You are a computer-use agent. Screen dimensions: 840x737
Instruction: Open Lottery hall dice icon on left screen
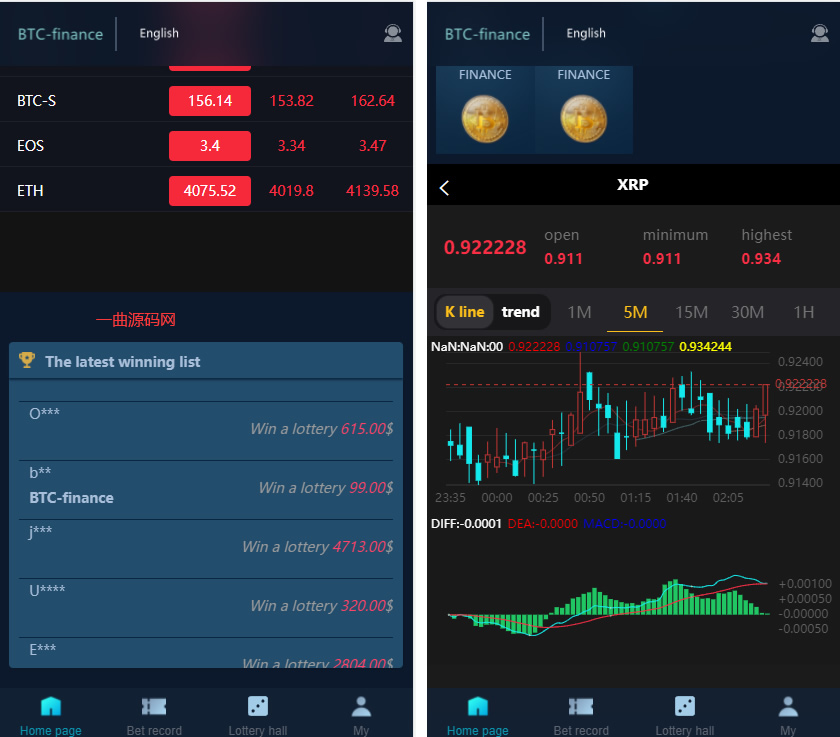click(x=257, y=708)
